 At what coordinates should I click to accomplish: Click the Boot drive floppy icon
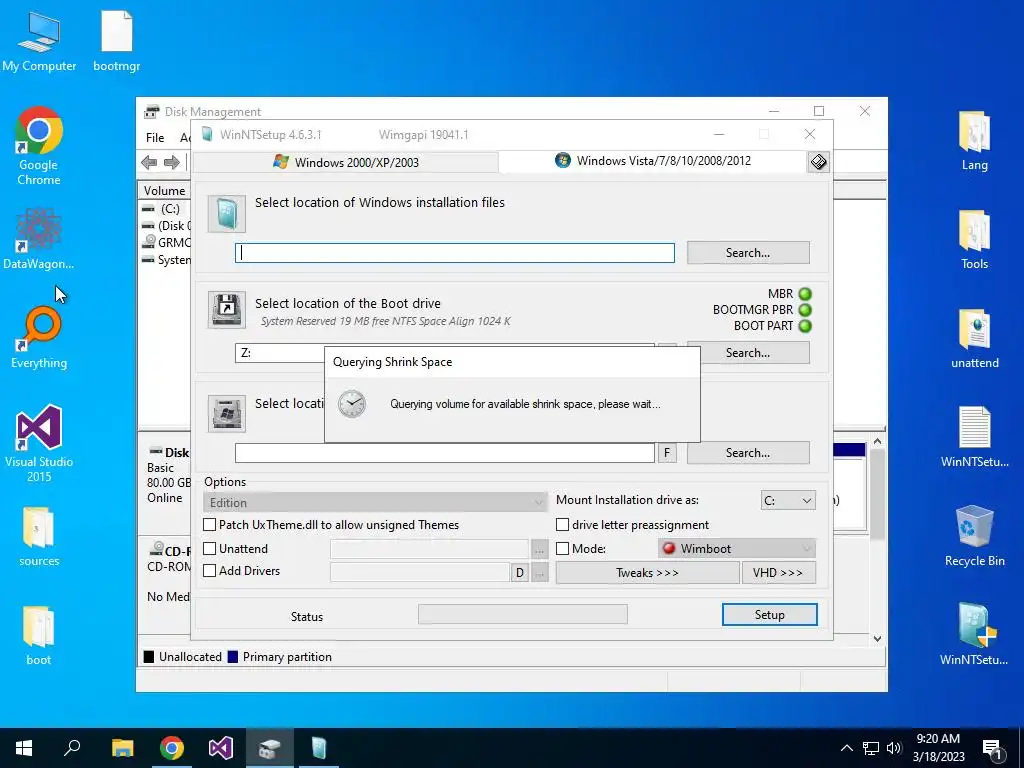[227, 310]
